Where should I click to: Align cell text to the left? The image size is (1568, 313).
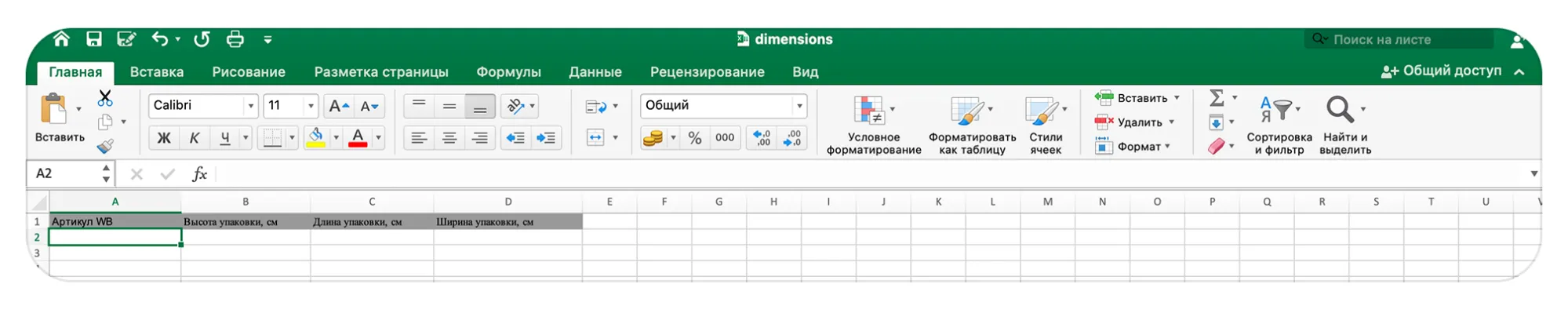(419, 138)
